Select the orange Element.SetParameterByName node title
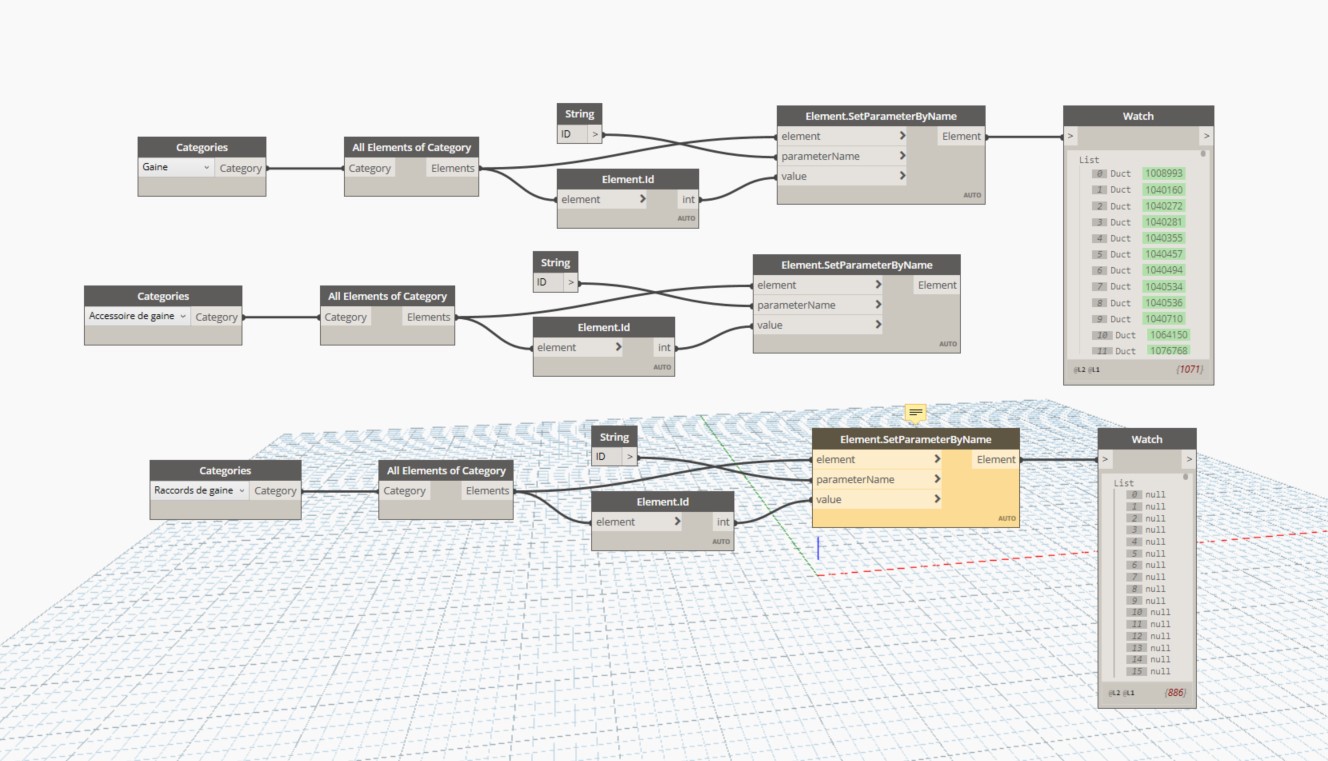 pos(915,439)
